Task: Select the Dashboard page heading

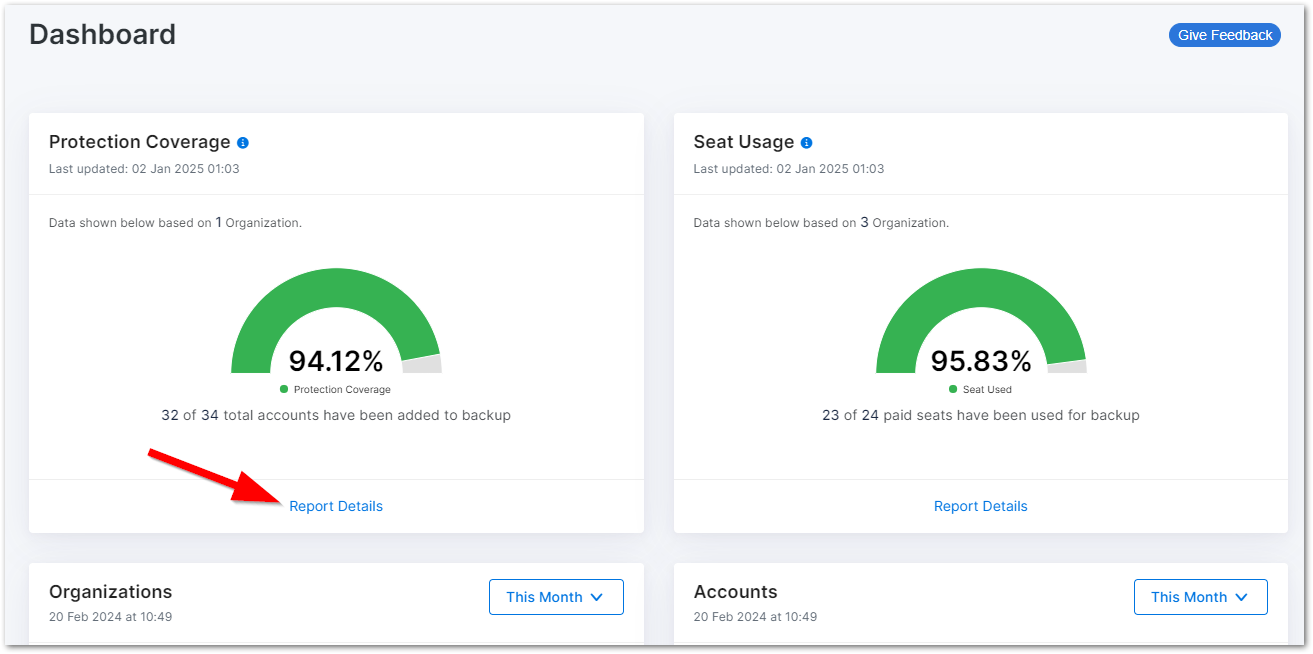Action: 102,34
